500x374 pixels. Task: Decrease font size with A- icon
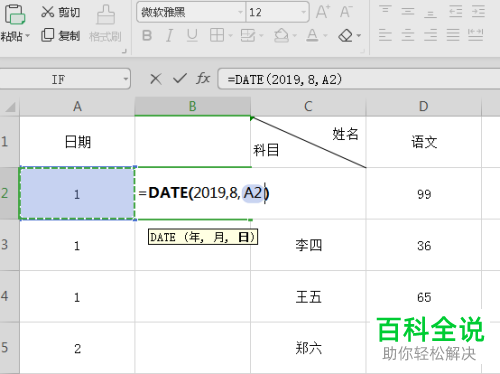click(346, 12)
